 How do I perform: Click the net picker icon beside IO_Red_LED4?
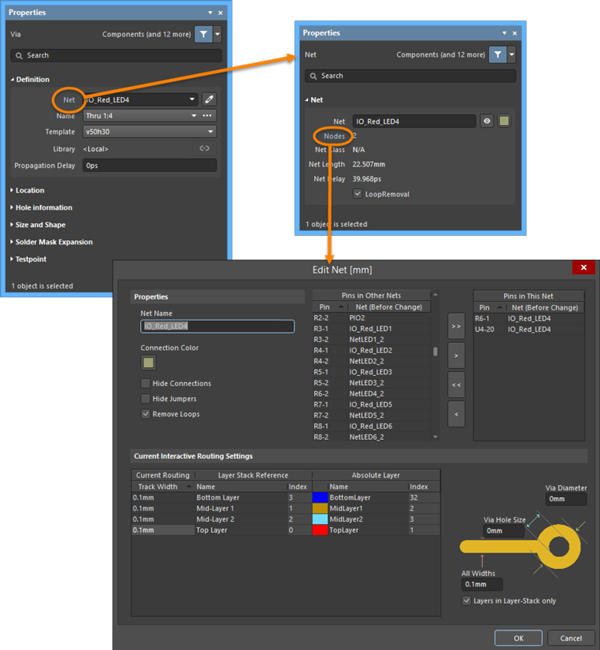[210, 99]
